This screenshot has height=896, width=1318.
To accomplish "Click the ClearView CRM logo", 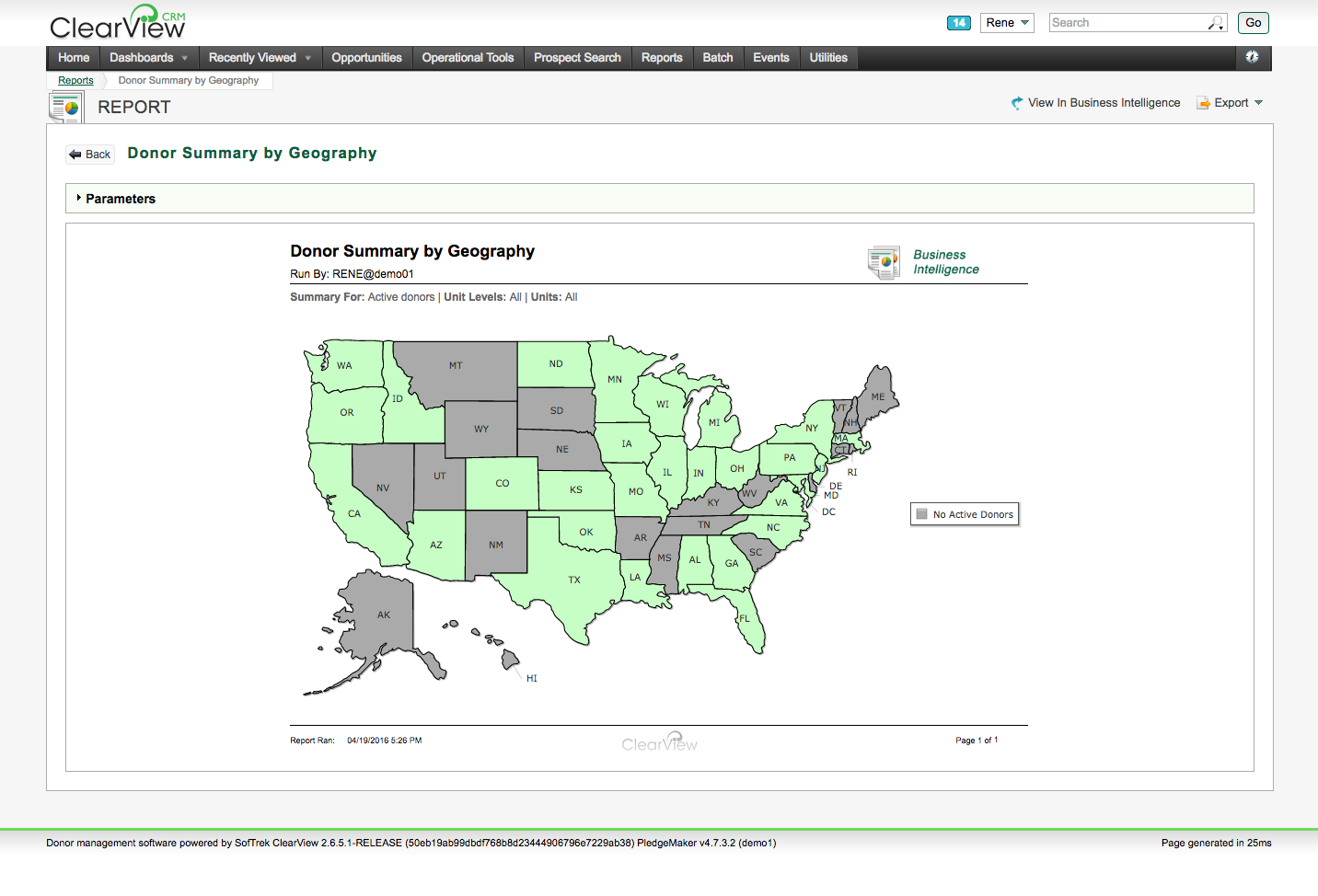I will [118, 23].
